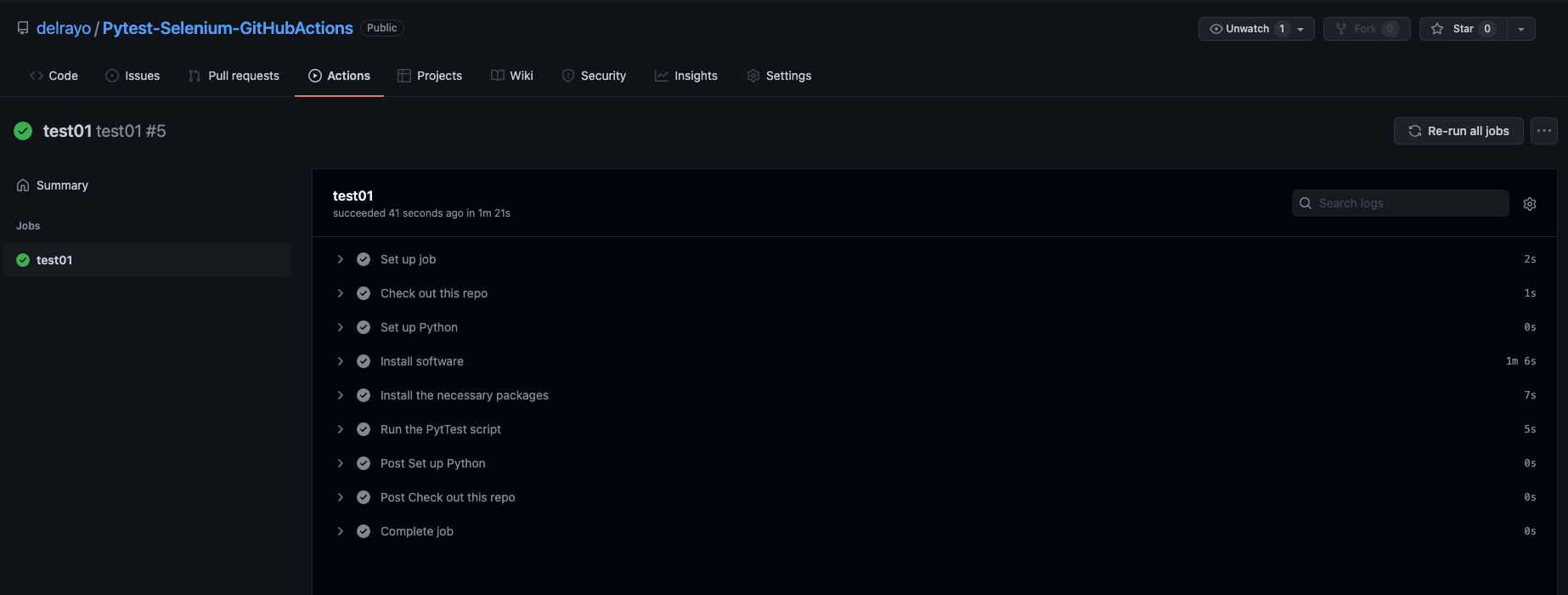The height and width of the screenshot is (595, 1568).
Task: Open the Projects tab
Action: [430, 76]
